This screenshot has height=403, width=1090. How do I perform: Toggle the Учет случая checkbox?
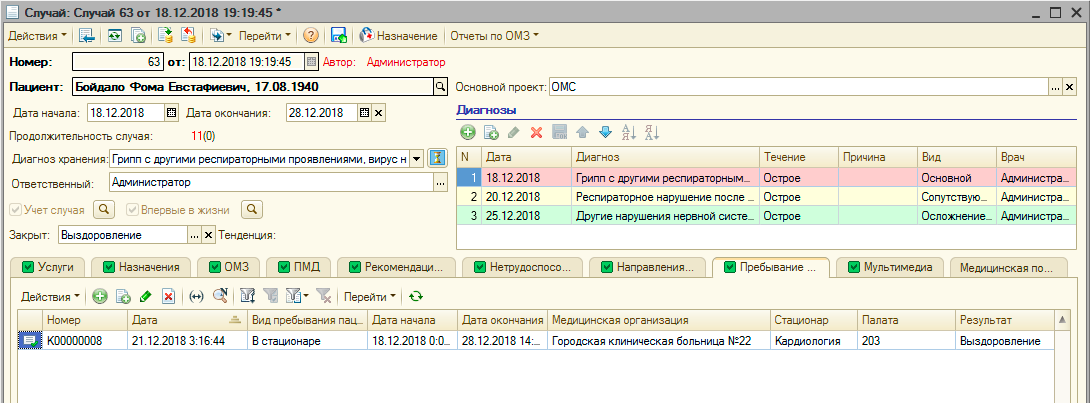pyautogui.click(x=15, y=210)
